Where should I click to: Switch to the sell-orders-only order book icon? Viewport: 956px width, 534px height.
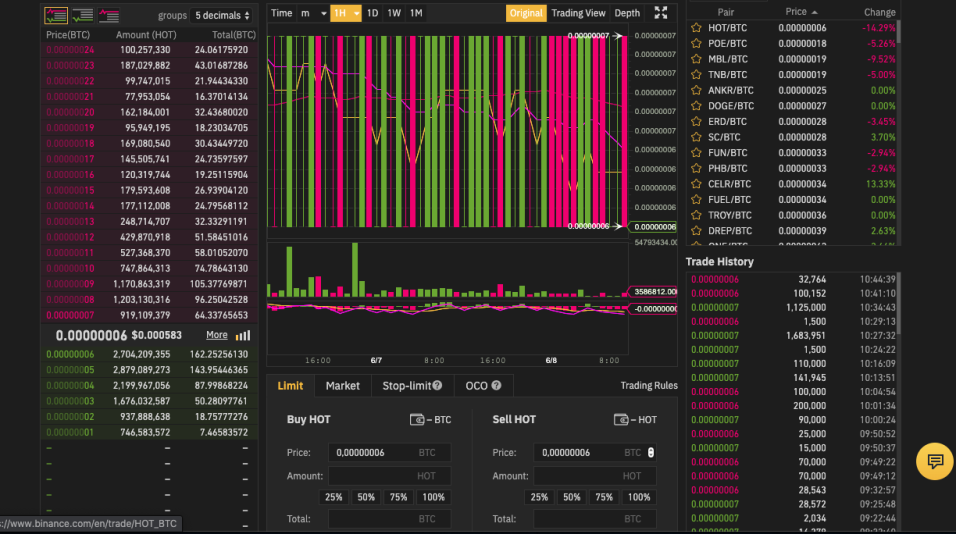(x=108, y=15)
